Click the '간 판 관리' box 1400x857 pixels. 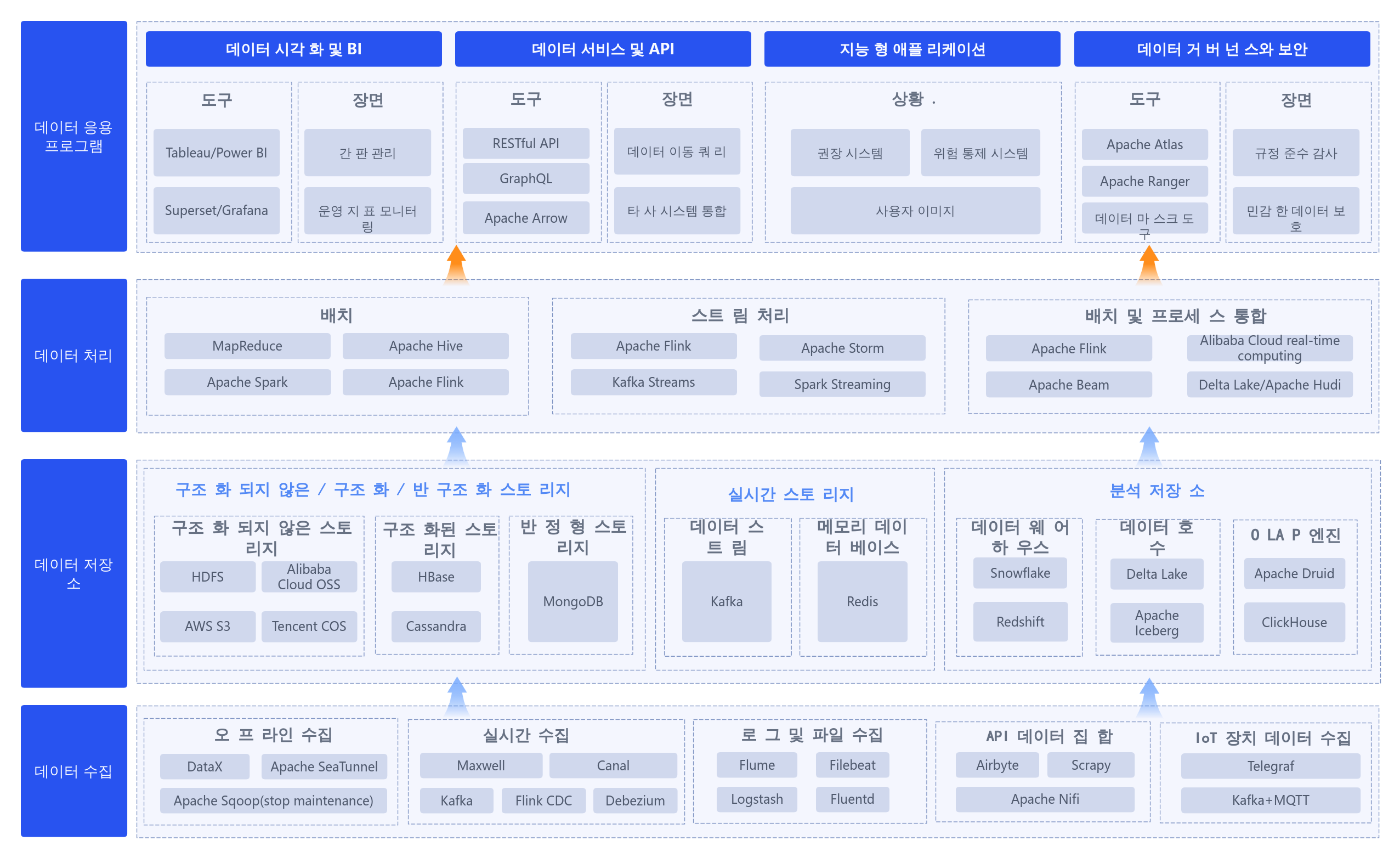pos(367,153)
